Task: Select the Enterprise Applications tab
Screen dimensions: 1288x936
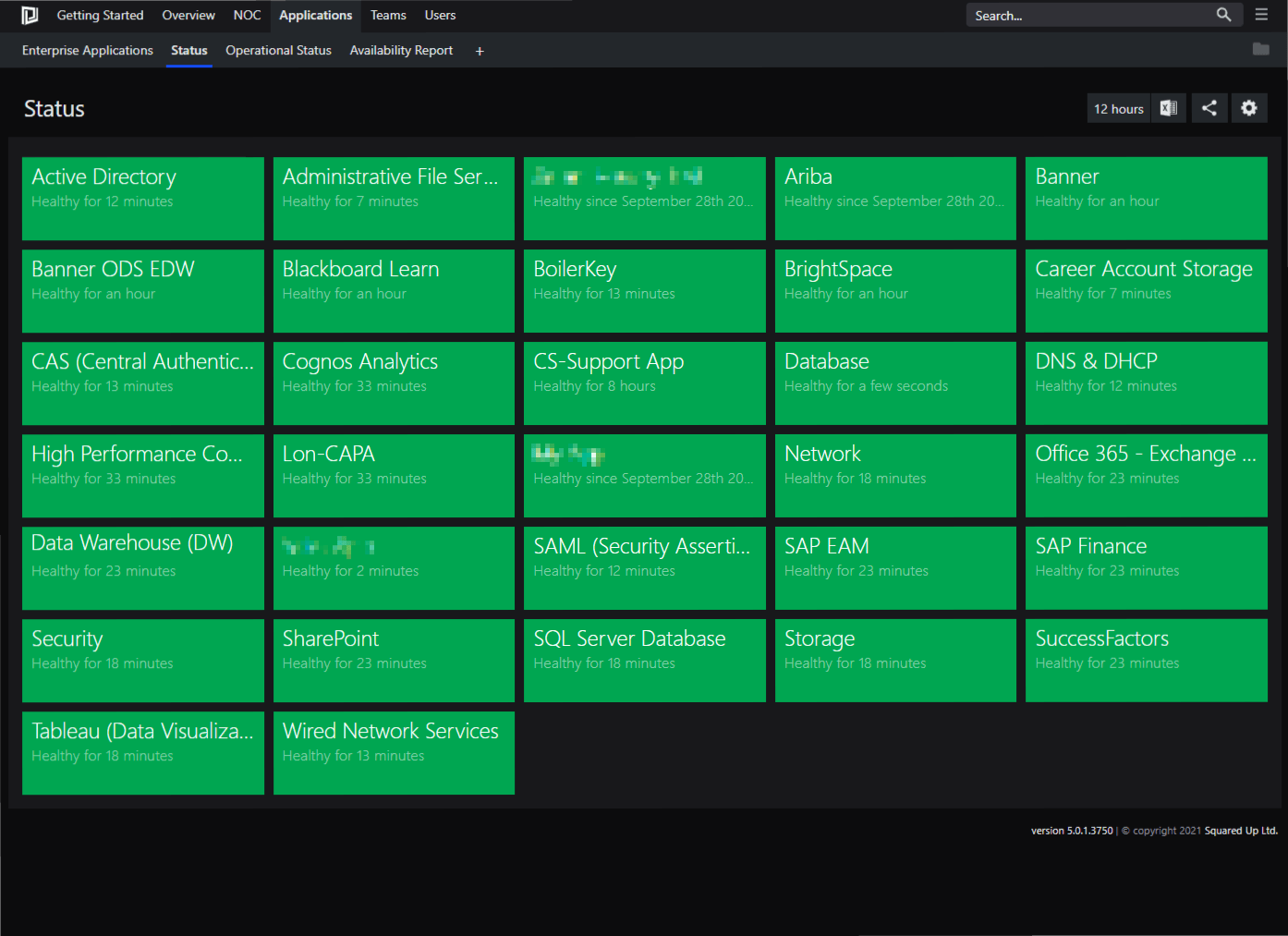Action: 87,51
